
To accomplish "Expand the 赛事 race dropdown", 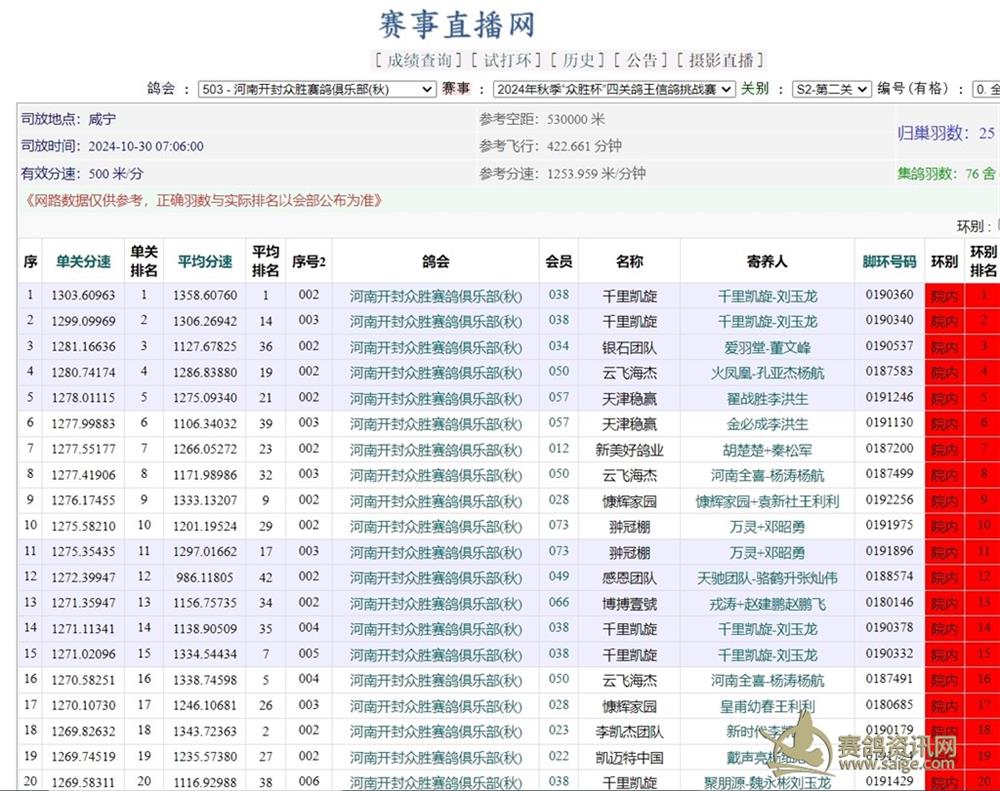I will pos(614,89).
